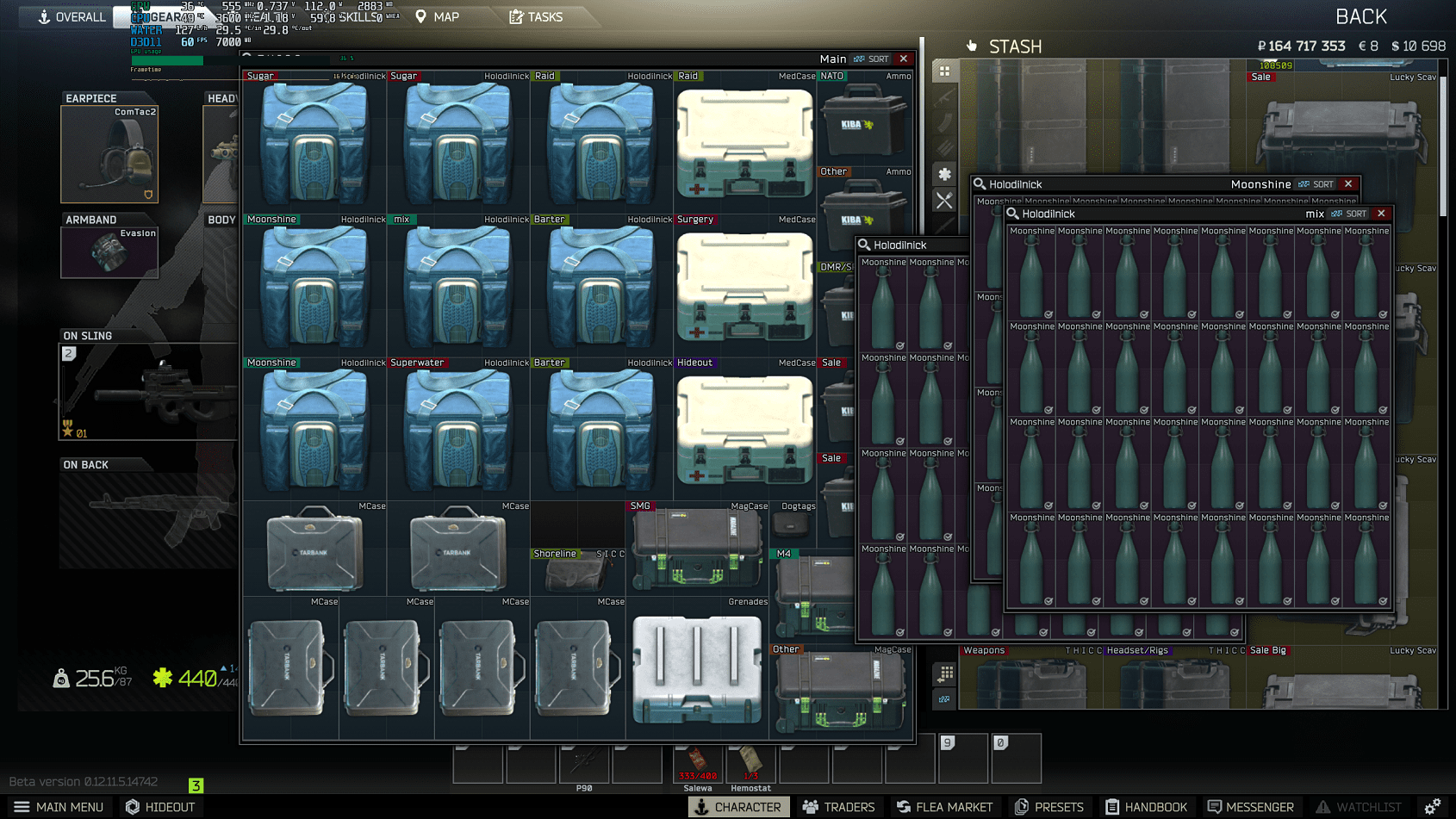The width and height of the screenshot is (1456, 819).
Task: Show all items filter in stash sidebar
Action: [x=944, y=71]
